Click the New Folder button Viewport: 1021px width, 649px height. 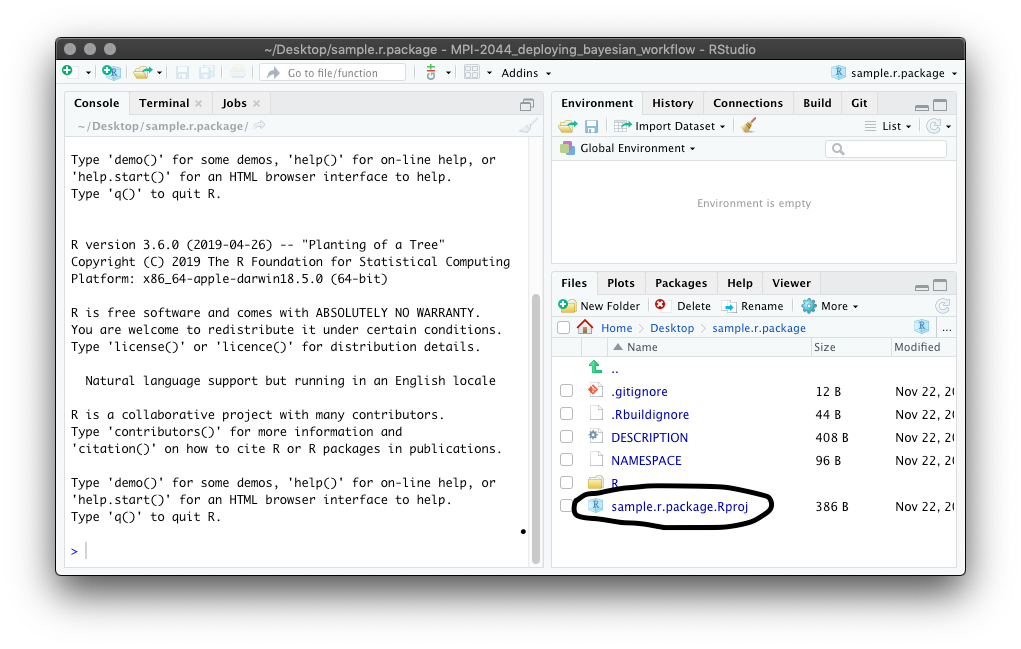click(x=599, y=306)
